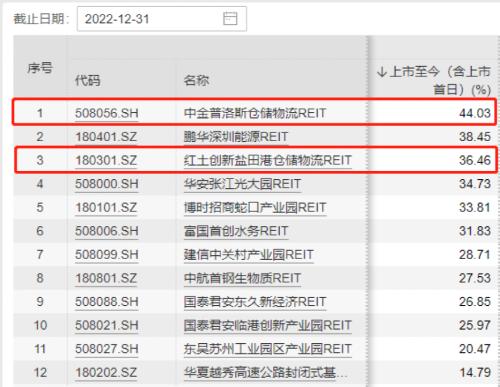Sort by the 上市至今（含上市首日）(%) column header
500x387 pixels.
tap(434, 80)
